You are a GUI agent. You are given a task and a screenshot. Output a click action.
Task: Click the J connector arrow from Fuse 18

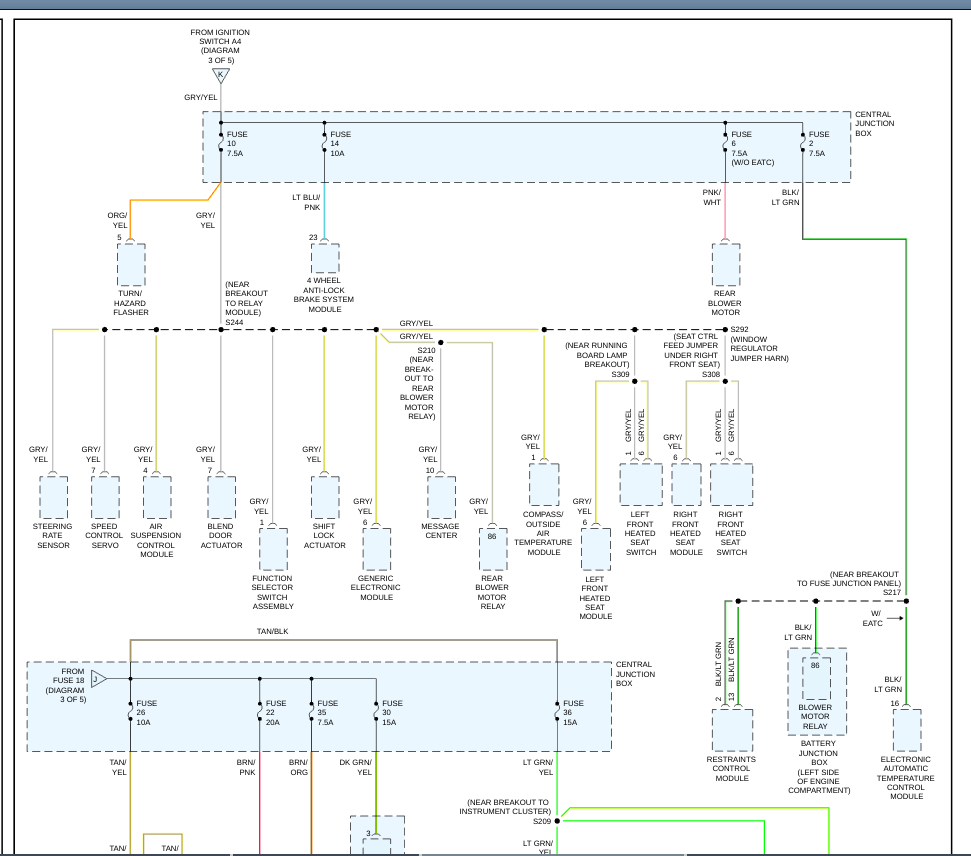click(98, 679)
